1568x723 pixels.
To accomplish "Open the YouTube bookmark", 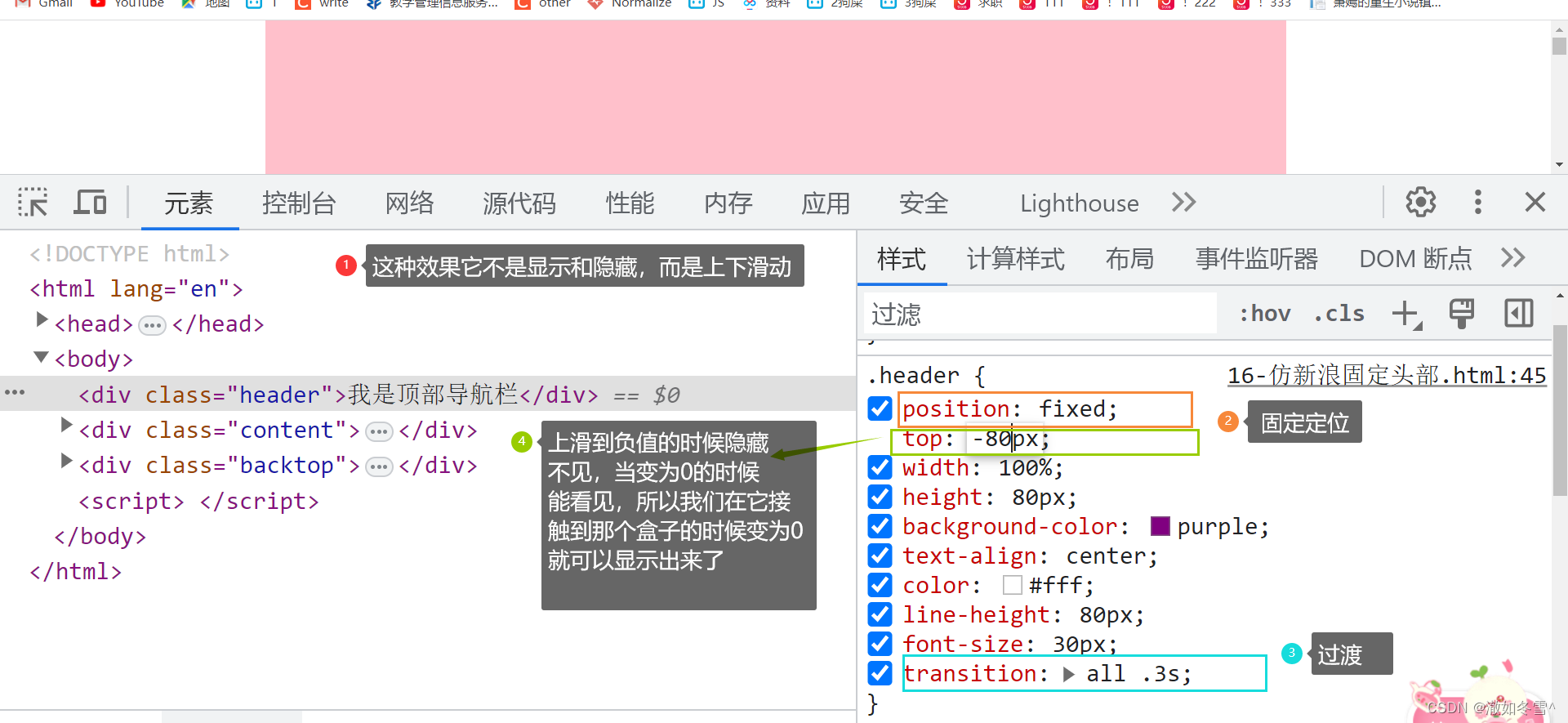I will (x=127, y=4).
